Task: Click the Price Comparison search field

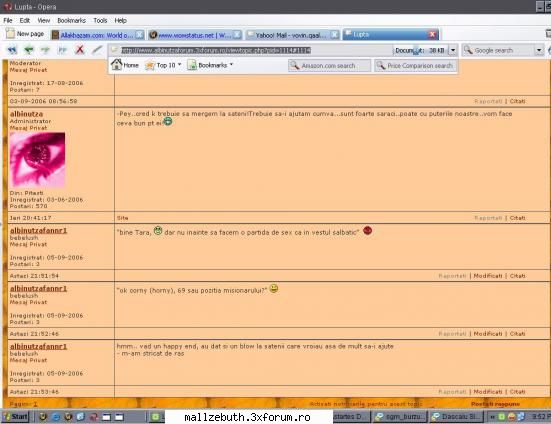Action: [x=415, y=65]
